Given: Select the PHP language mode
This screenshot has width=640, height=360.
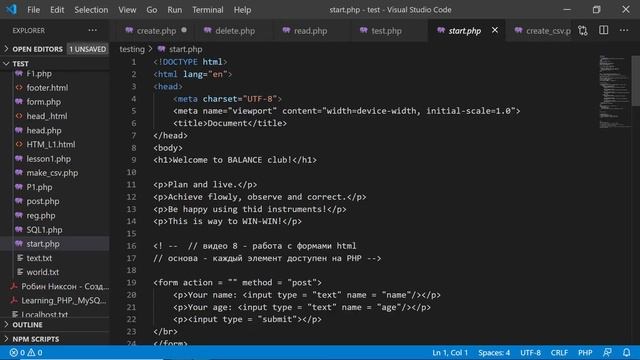Looking at the screenshot, I should [585, 353].
